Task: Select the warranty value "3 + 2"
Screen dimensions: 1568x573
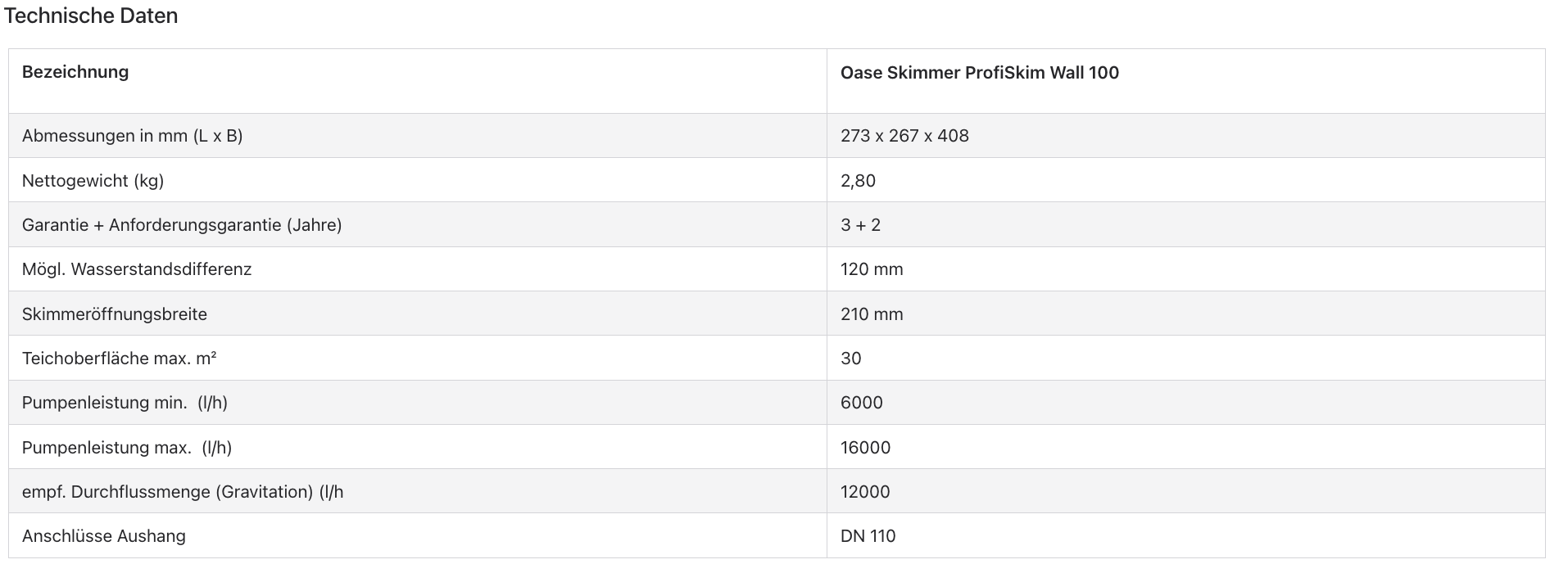Action: (x=860, y=225)
